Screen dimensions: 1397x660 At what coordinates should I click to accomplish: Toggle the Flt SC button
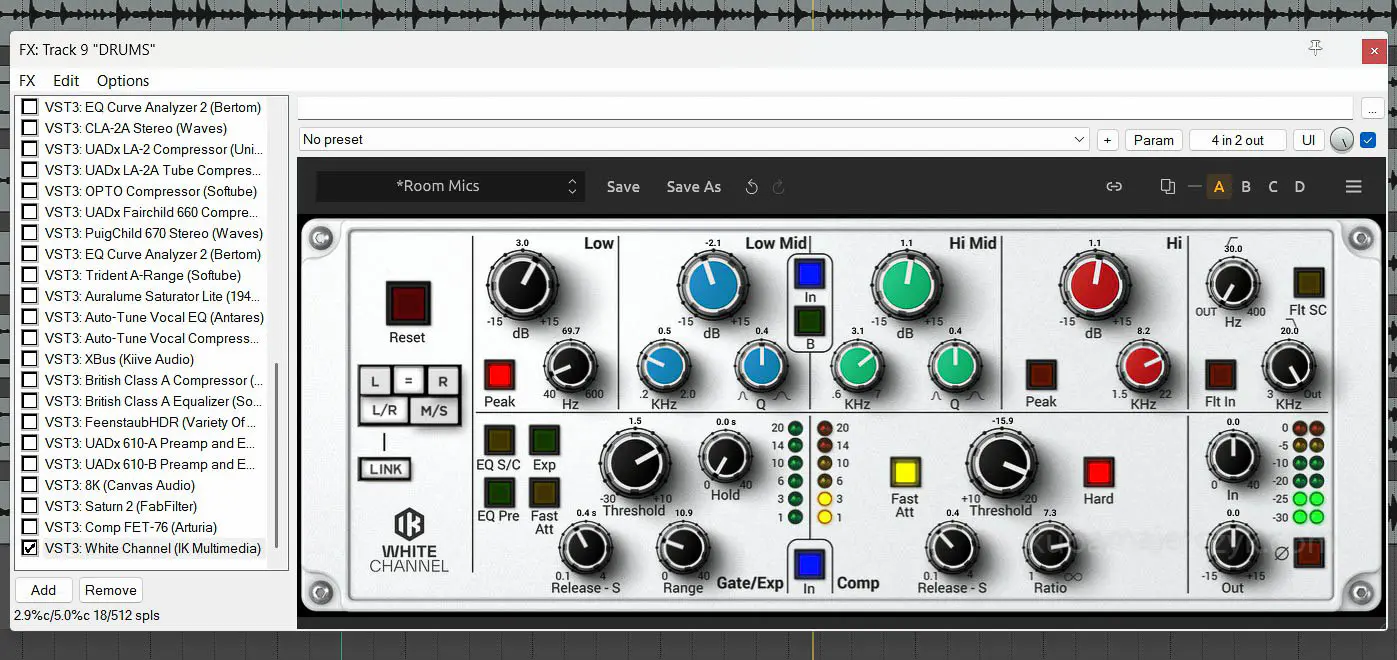tap(1308, 283)
